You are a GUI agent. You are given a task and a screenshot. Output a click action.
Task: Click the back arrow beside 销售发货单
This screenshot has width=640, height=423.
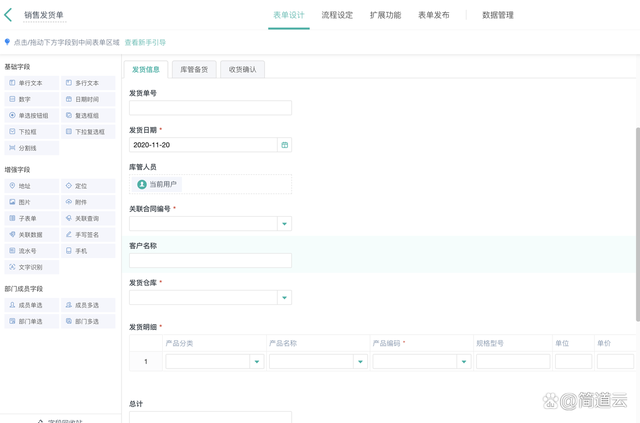coord(9,15)
